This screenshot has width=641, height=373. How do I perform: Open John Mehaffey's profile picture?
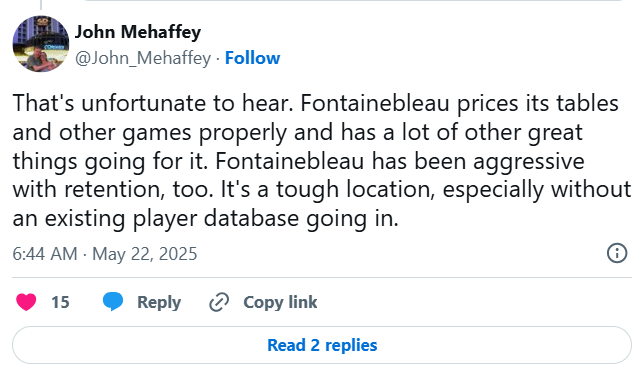[41, 44]
